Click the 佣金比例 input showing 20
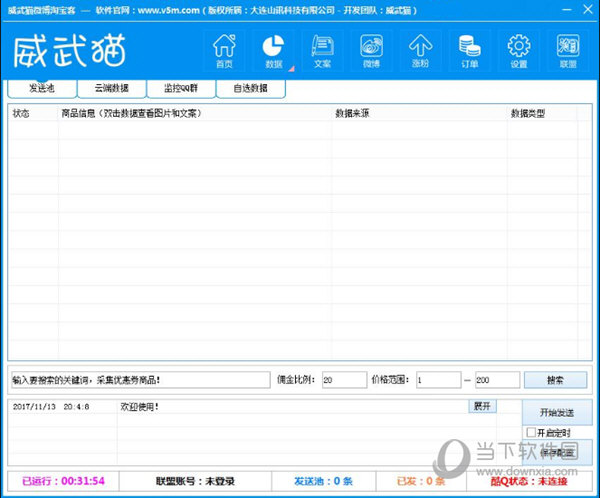Viewport: 600px width, 498px height. coord(344,380)
